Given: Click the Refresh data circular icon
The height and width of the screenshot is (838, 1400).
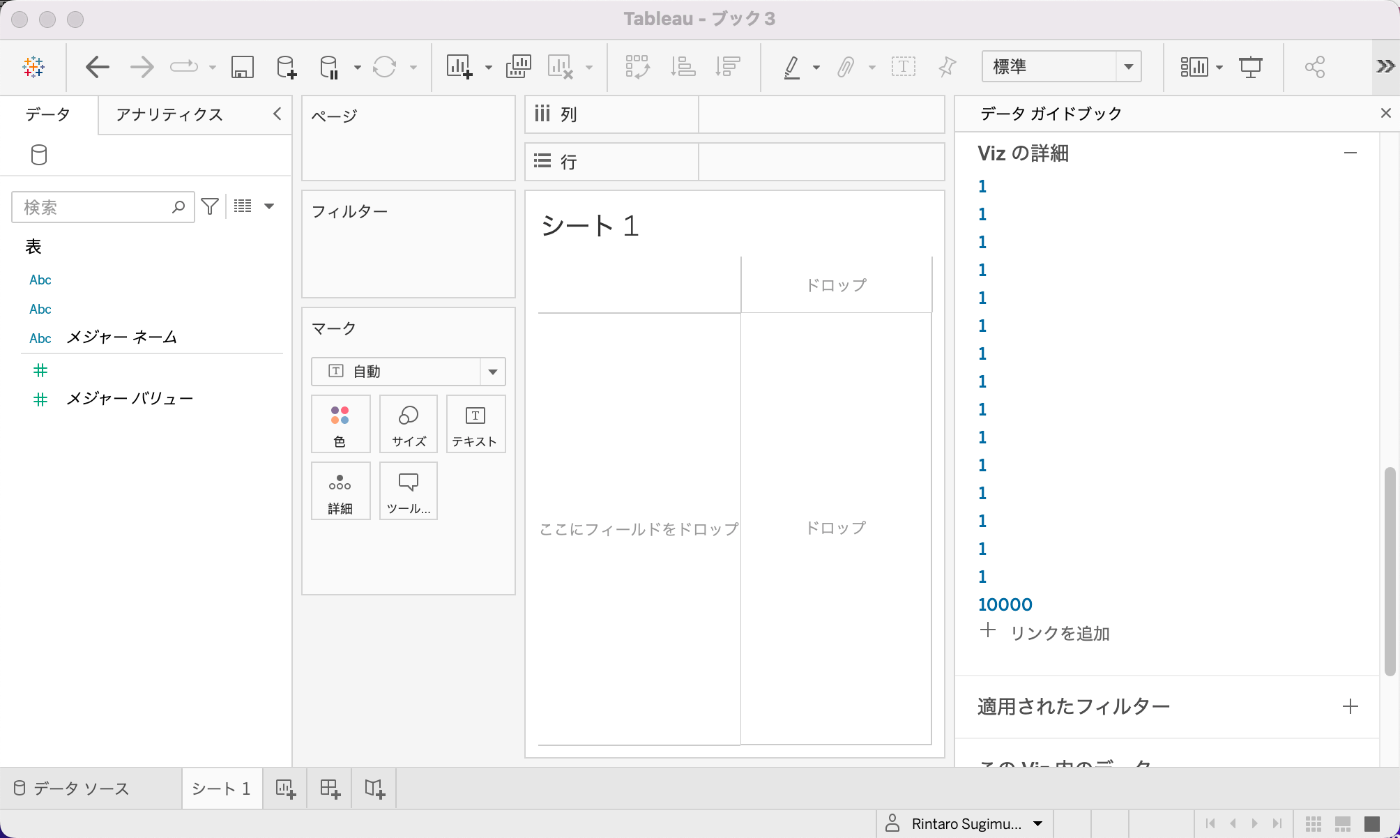Looking at the screenshot, I should click(x=384, y=67).
